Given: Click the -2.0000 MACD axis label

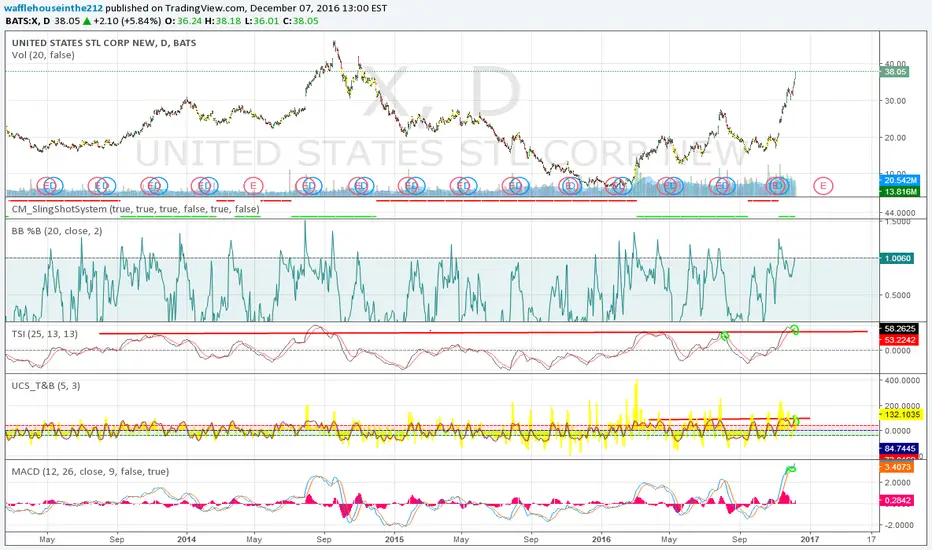Looking at the screenshot, I should pos(900,525).
